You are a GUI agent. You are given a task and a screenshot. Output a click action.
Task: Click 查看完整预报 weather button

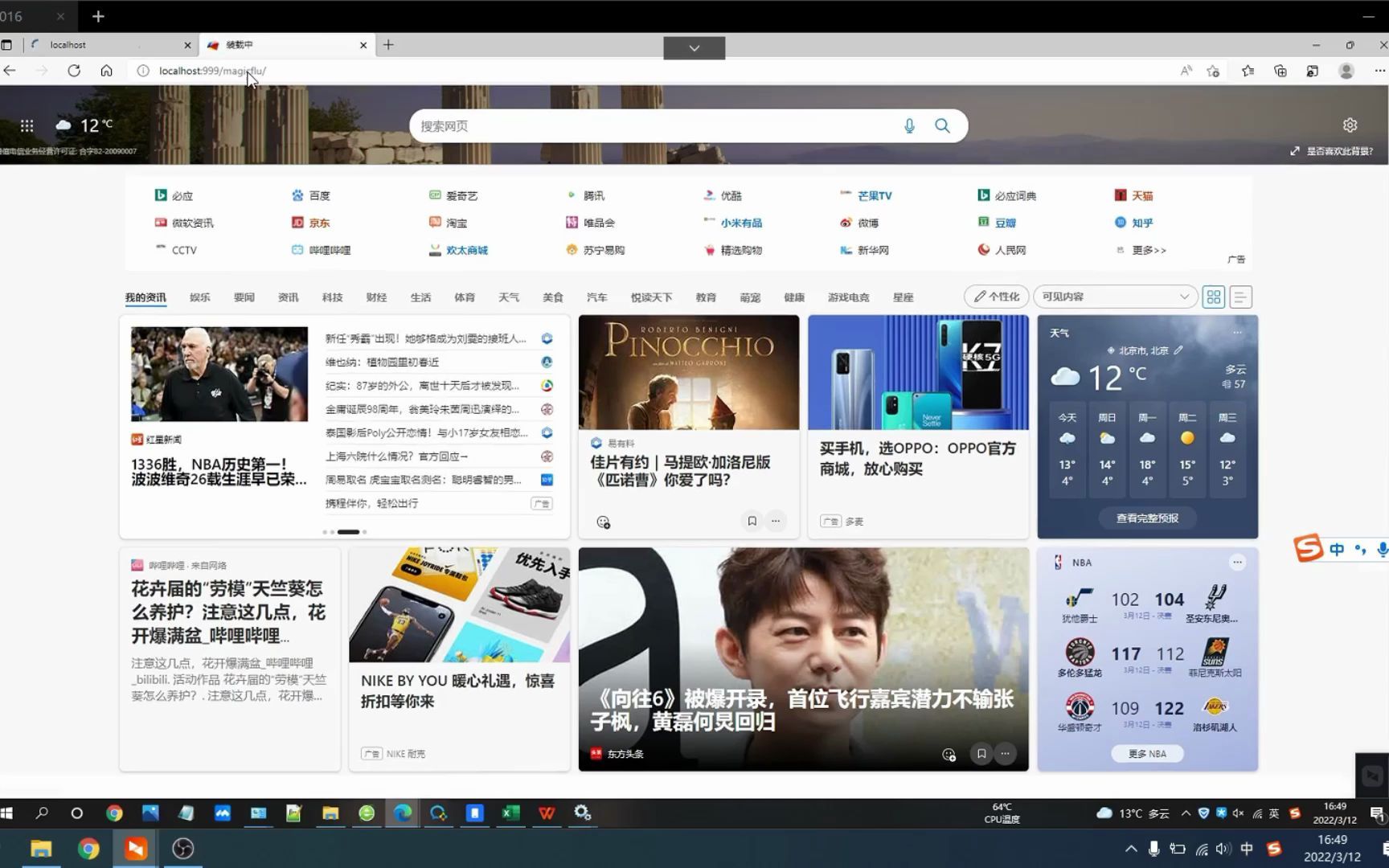click(x=1147, y=518)
